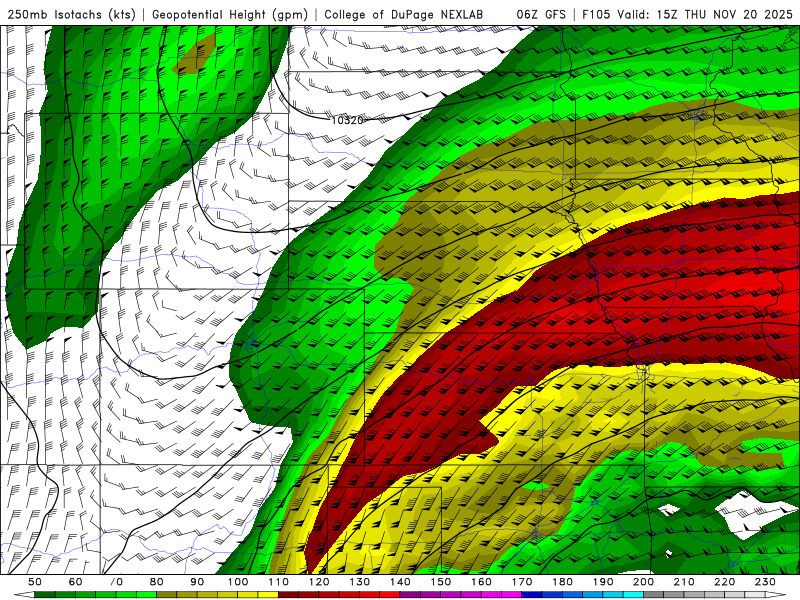This screenshot has width=800, height=600.
Task: Click the bright yellow color bar segment before 110
Action: click(268, 595)
